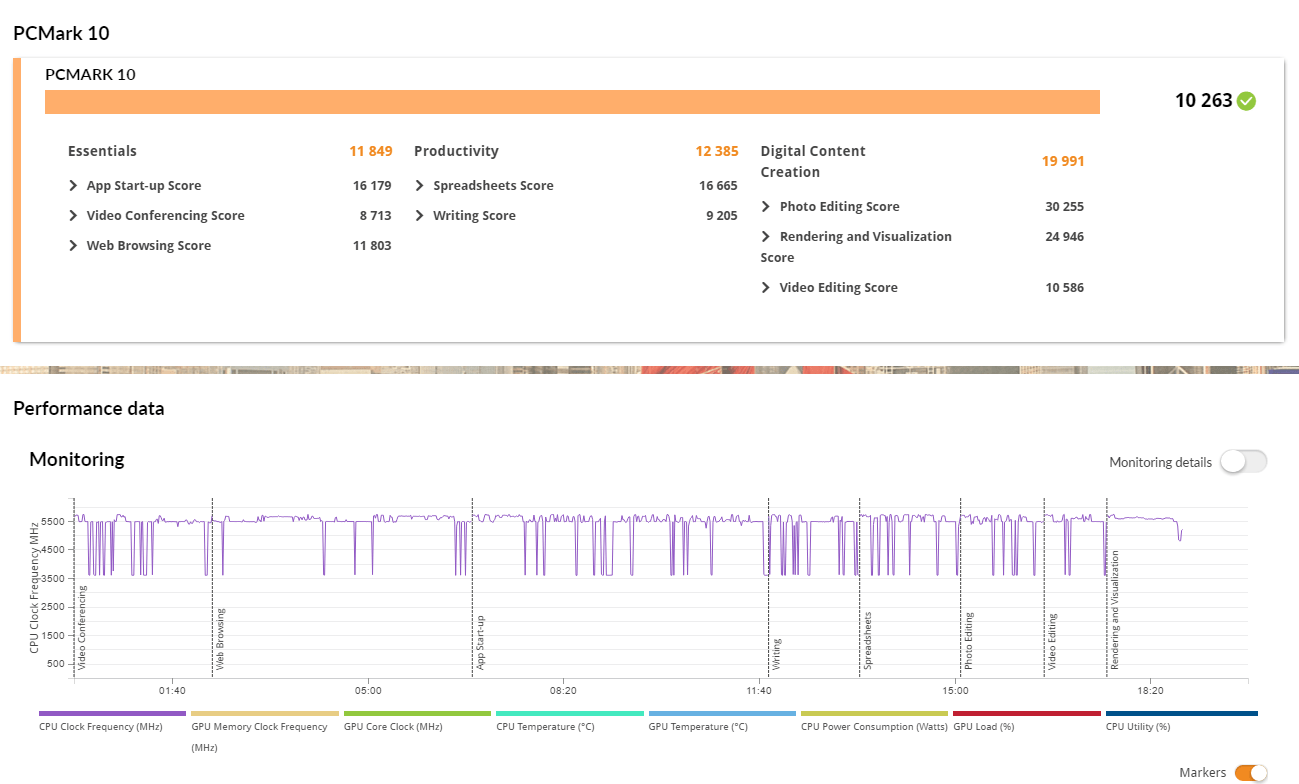This screenshot has width=1299, height=784.
Task: Click the Performance data heading
Action: [89, 409]
